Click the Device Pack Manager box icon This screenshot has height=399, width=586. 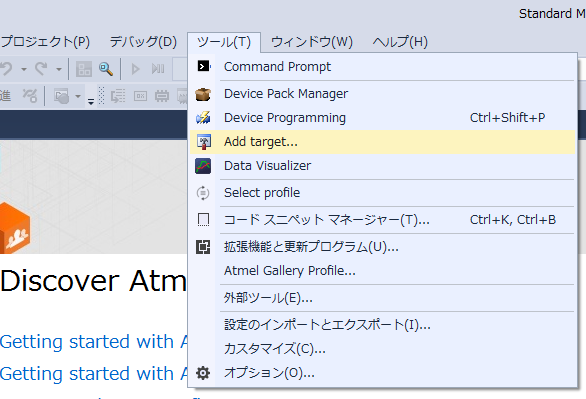coord(203,94)
